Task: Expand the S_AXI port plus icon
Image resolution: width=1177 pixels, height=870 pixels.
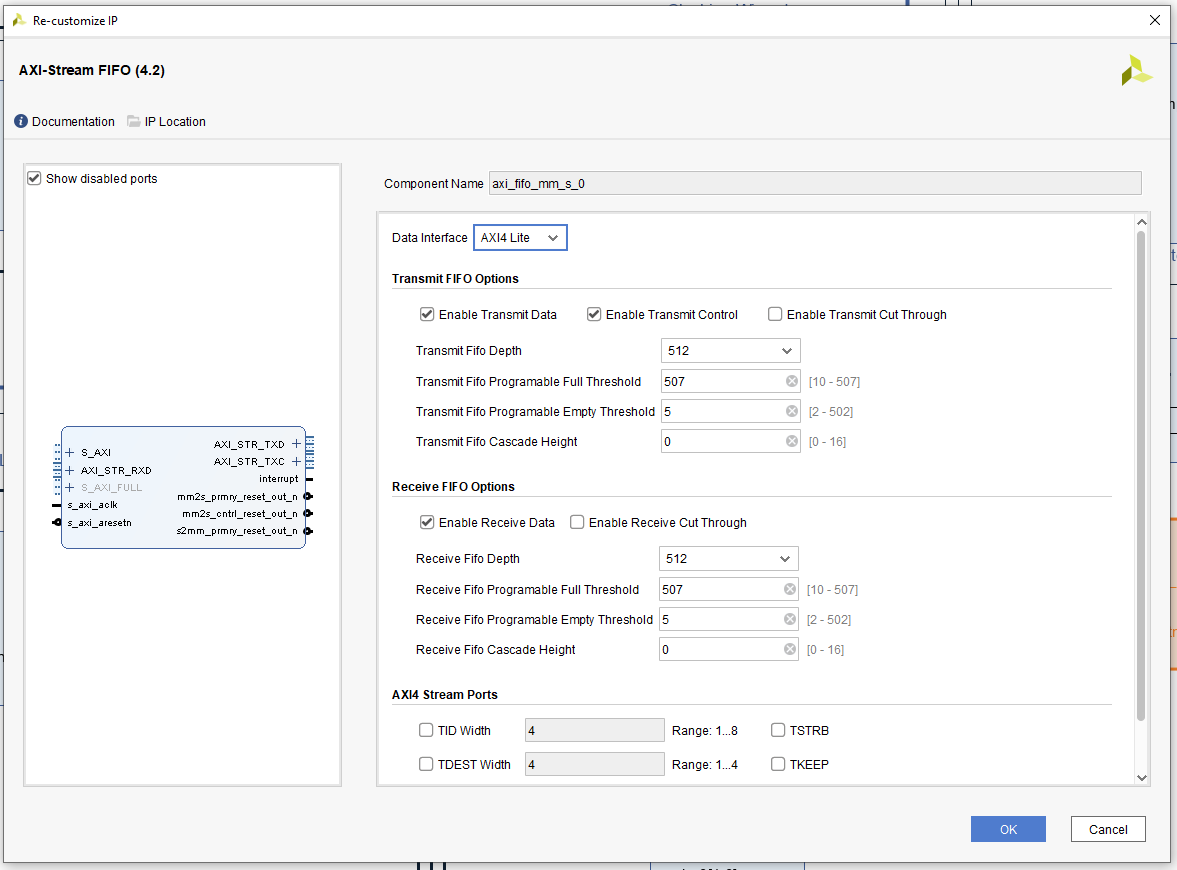Action: coord(70,452)
